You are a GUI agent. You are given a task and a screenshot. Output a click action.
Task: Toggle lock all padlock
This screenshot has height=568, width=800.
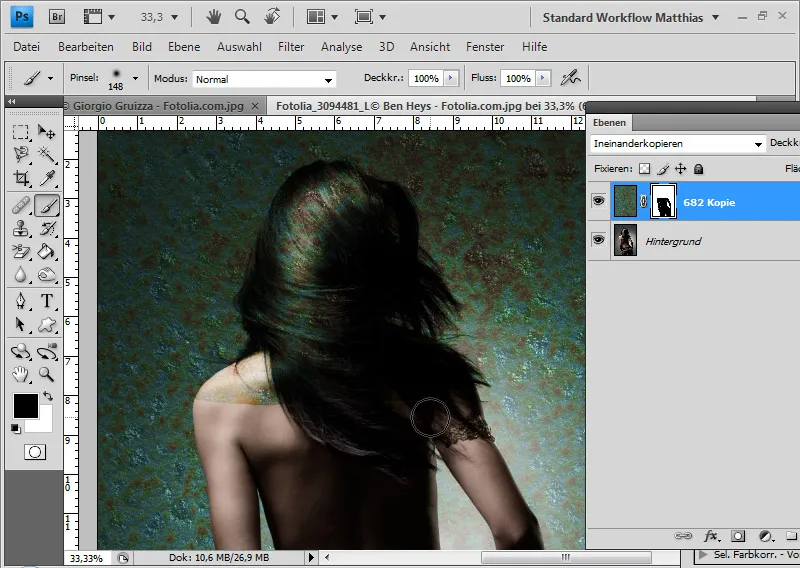698,168
